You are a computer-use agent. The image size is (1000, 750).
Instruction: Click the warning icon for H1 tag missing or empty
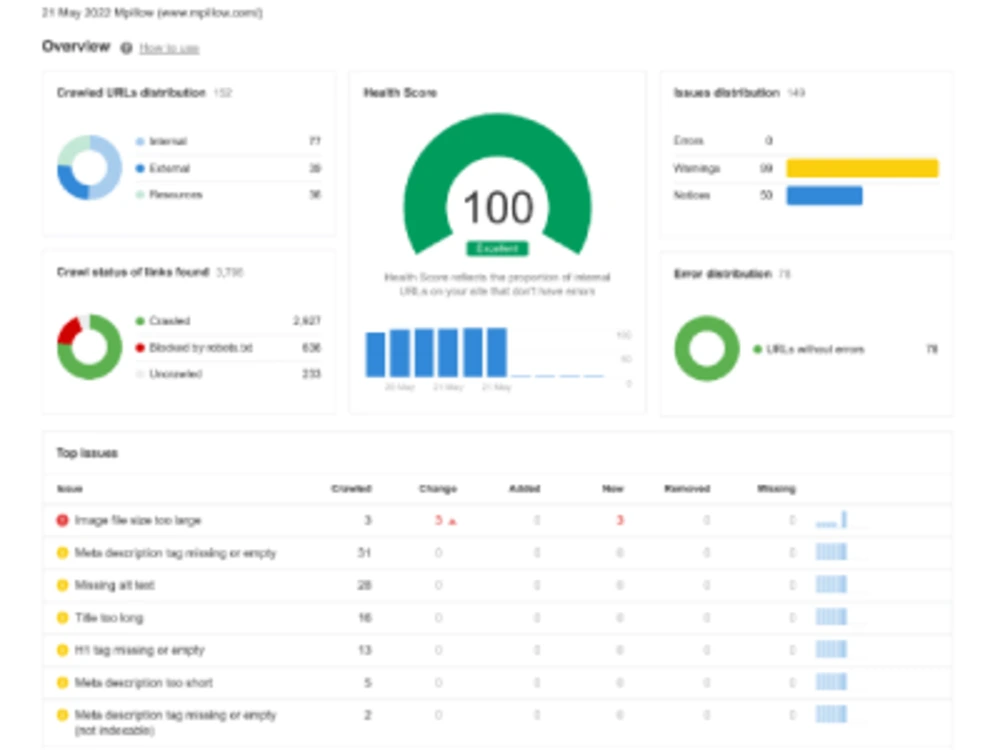(x=62, y=650)
